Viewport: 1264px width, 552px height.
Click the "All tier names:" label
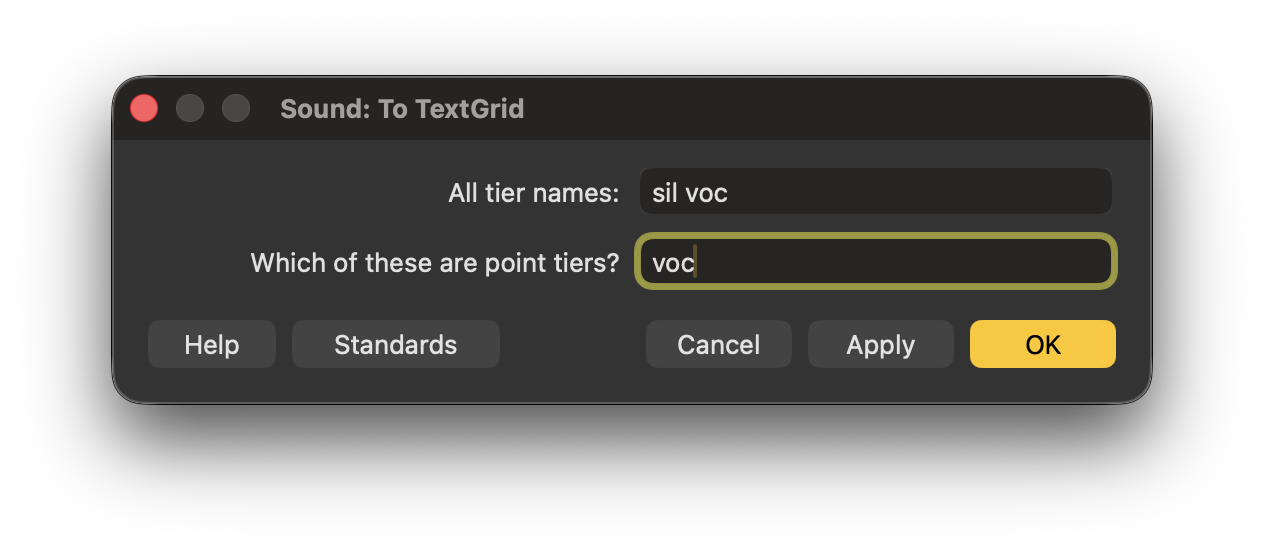click(x=533, y=193)
